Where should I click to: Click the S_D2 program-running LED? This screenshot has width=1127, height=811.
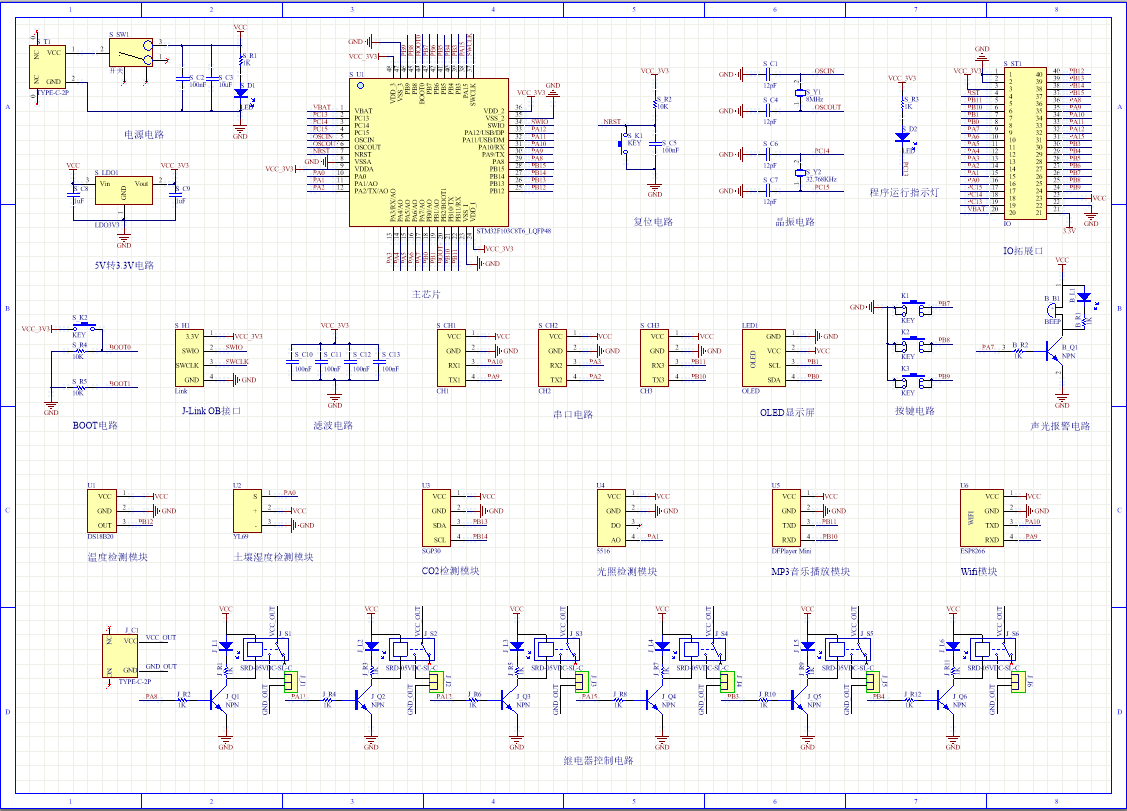point(903,137)
